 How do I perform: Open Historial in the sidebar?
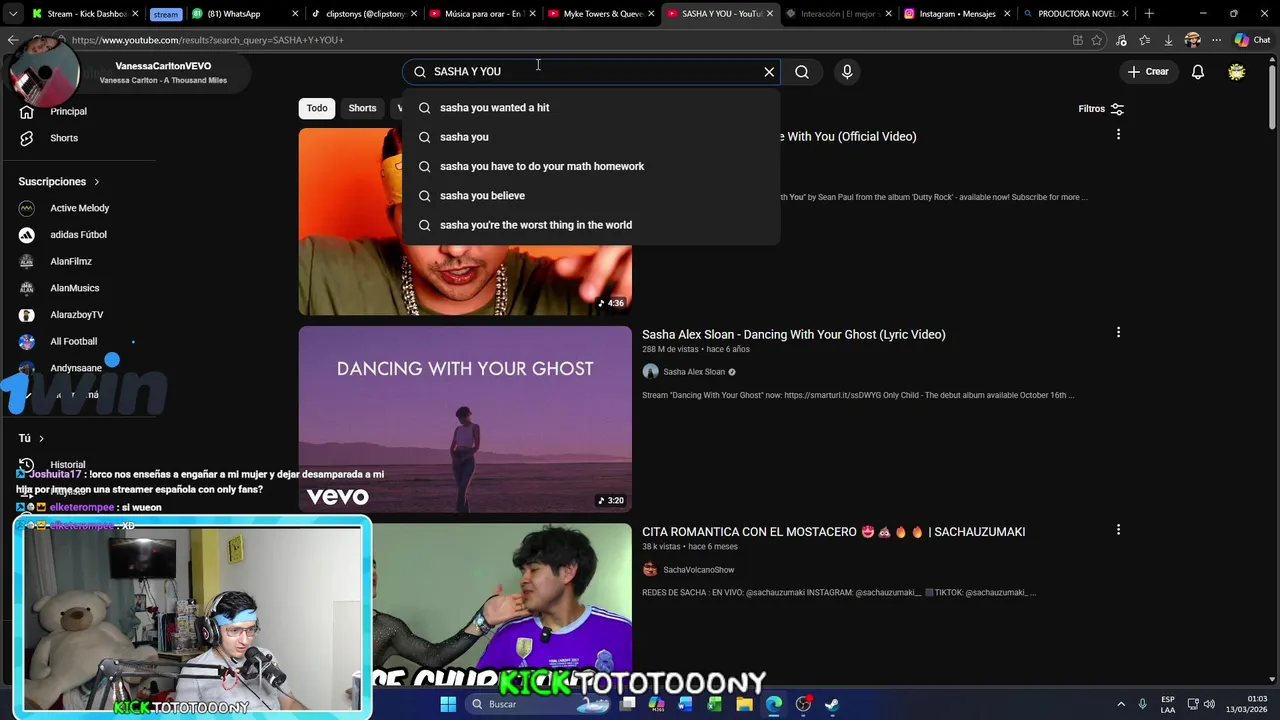pyautogui.click(x=68, y=465)
